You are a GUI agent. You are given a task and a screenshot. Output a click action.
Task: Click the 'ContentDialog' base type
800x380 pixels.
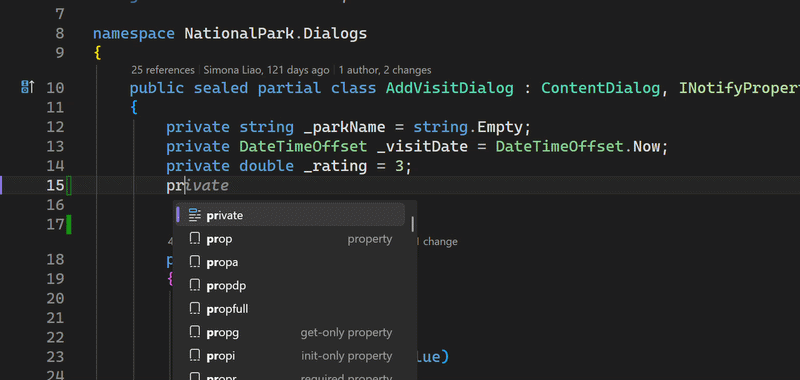(x=601, y=88)
